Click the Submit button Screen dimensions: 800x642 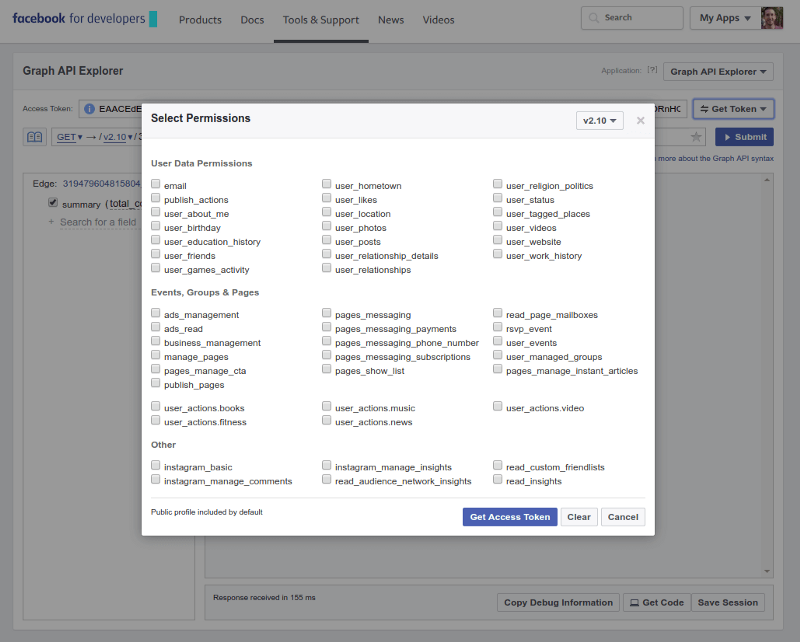[x=744, y=137]
